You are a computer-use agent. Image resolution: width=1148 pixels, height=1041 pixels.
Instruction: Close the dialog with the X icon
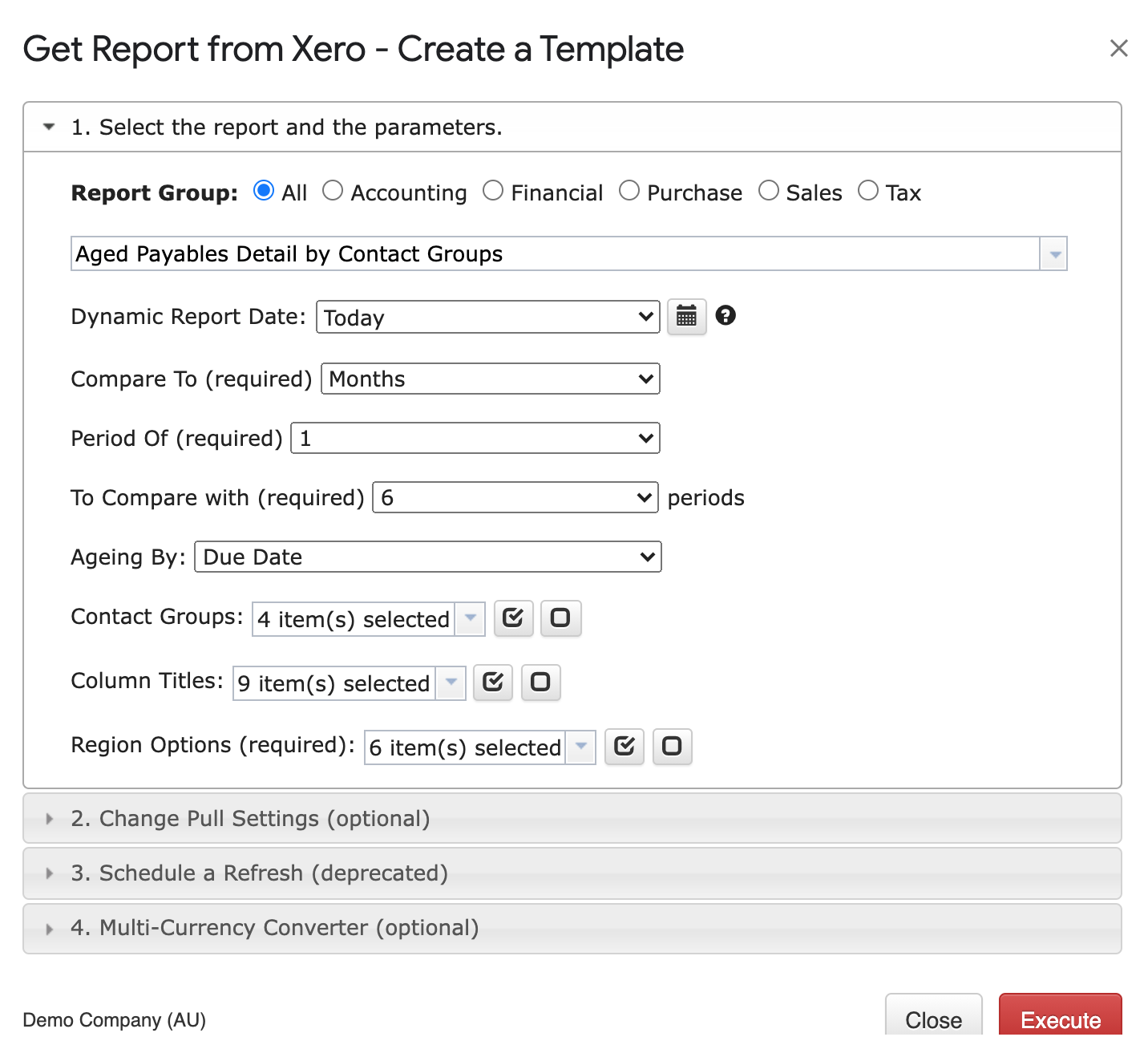1118,48
